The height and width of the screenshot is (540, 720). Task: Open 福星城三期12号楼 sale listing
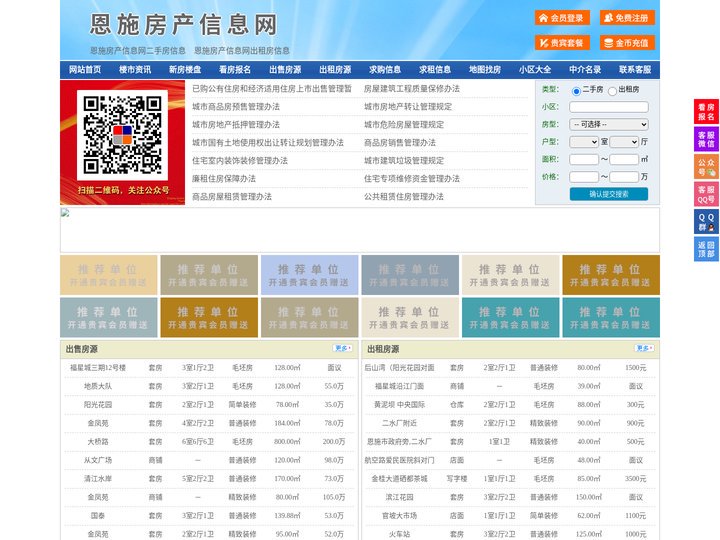(x=98, y=368)
